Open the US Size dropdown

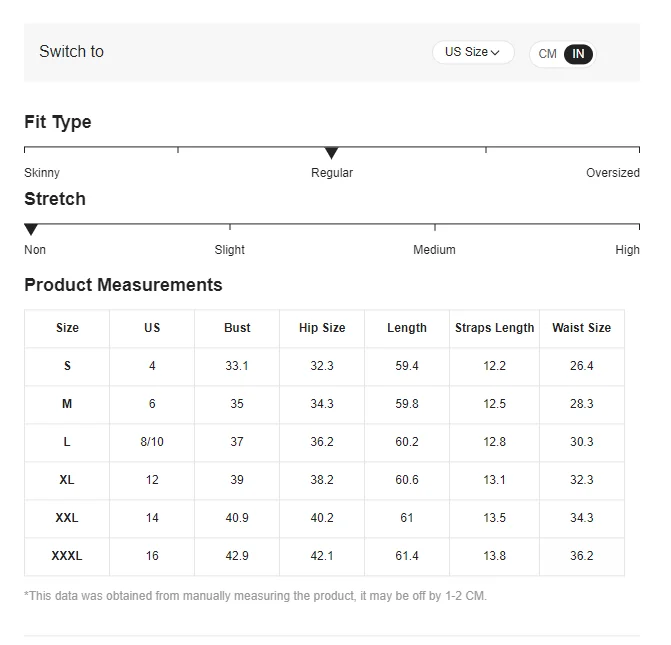pos(472,52)
